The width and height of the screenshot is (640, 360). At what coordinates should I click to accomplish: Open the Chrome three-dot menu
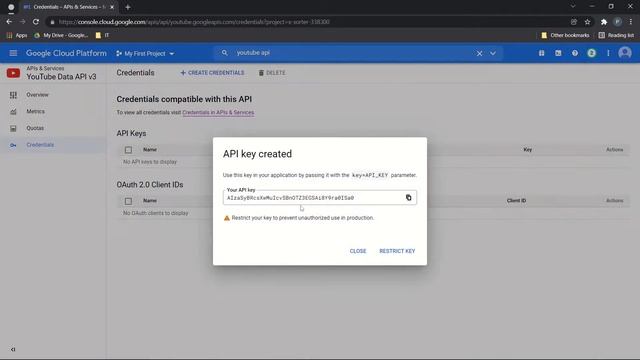631,22
